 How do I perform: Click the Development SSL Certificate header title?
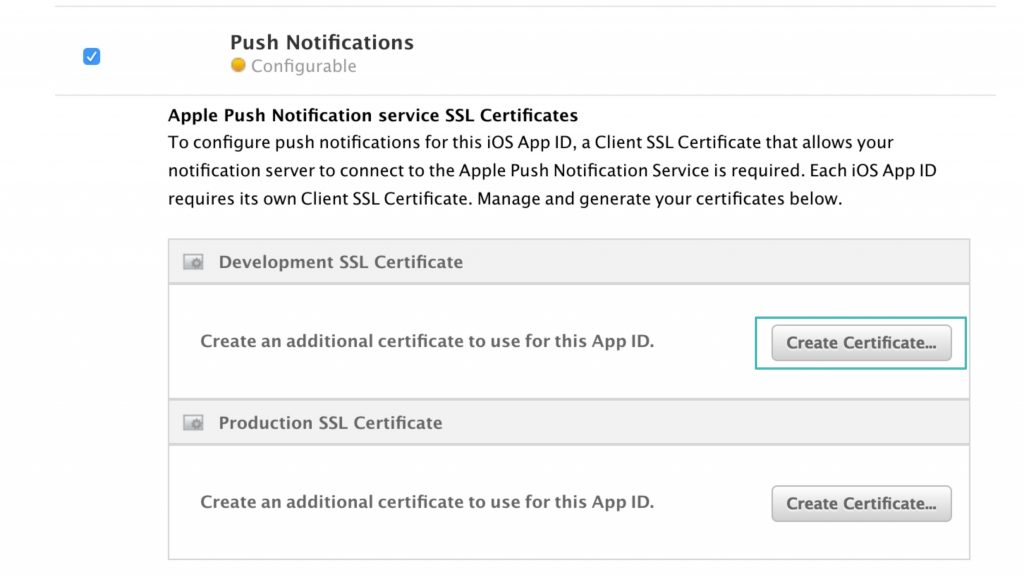(x=340, y=262)
